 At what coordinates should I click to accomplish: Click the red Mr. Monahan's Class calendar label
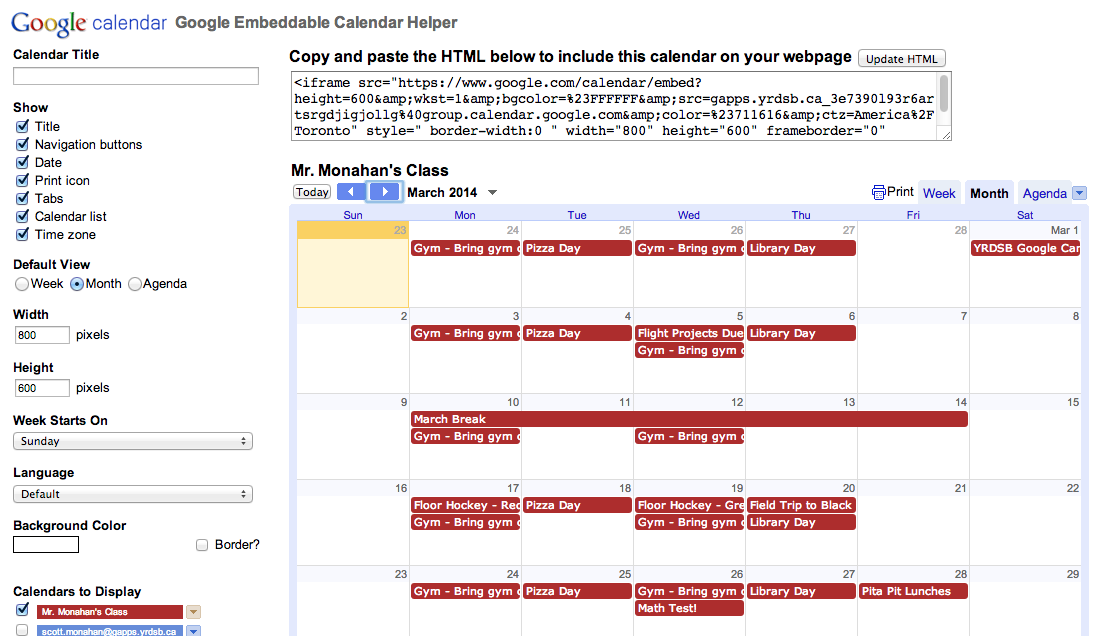pyautogui.click(x=110, y=612)
